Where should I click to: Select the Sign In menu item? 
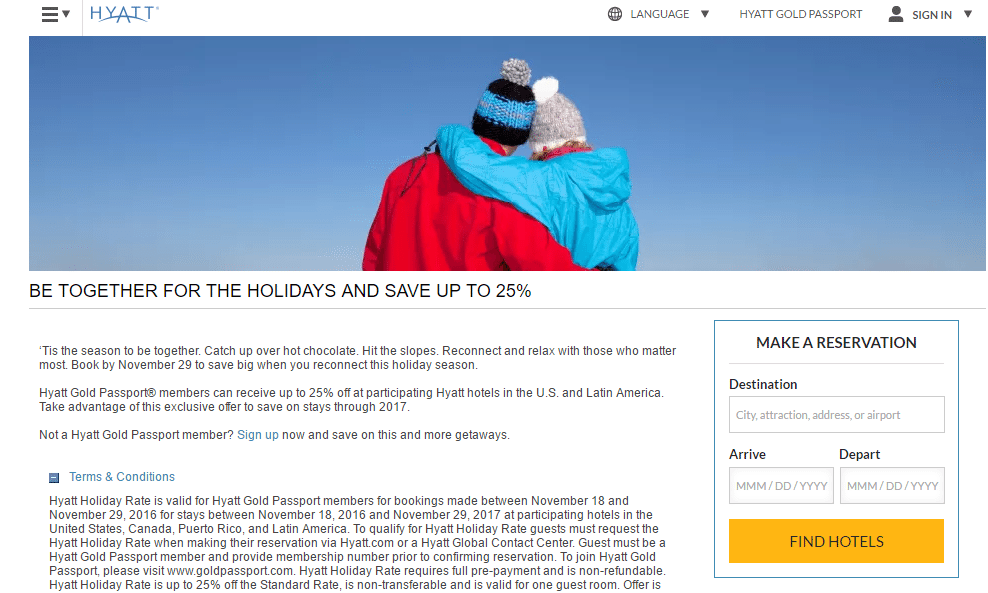tap(932, 14)
